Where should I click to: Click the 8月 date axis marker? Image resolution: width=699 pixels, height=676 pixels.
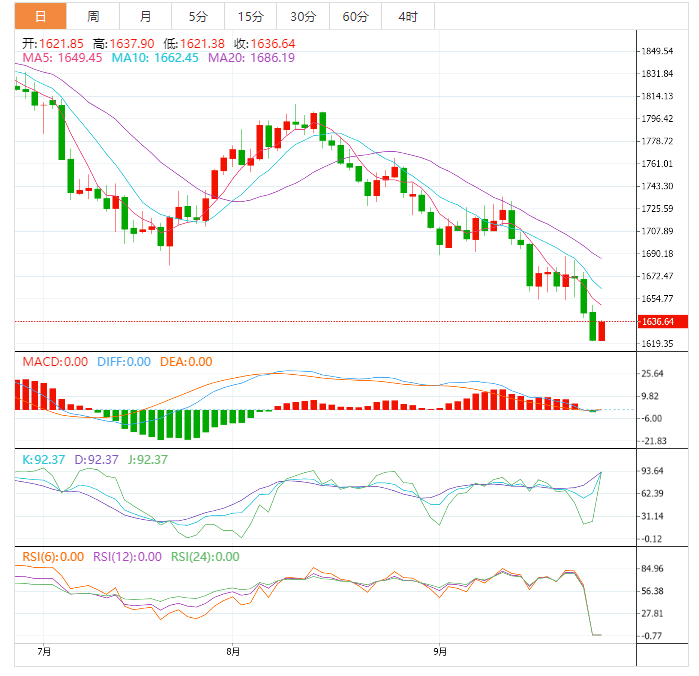click(x=233, y=652)
